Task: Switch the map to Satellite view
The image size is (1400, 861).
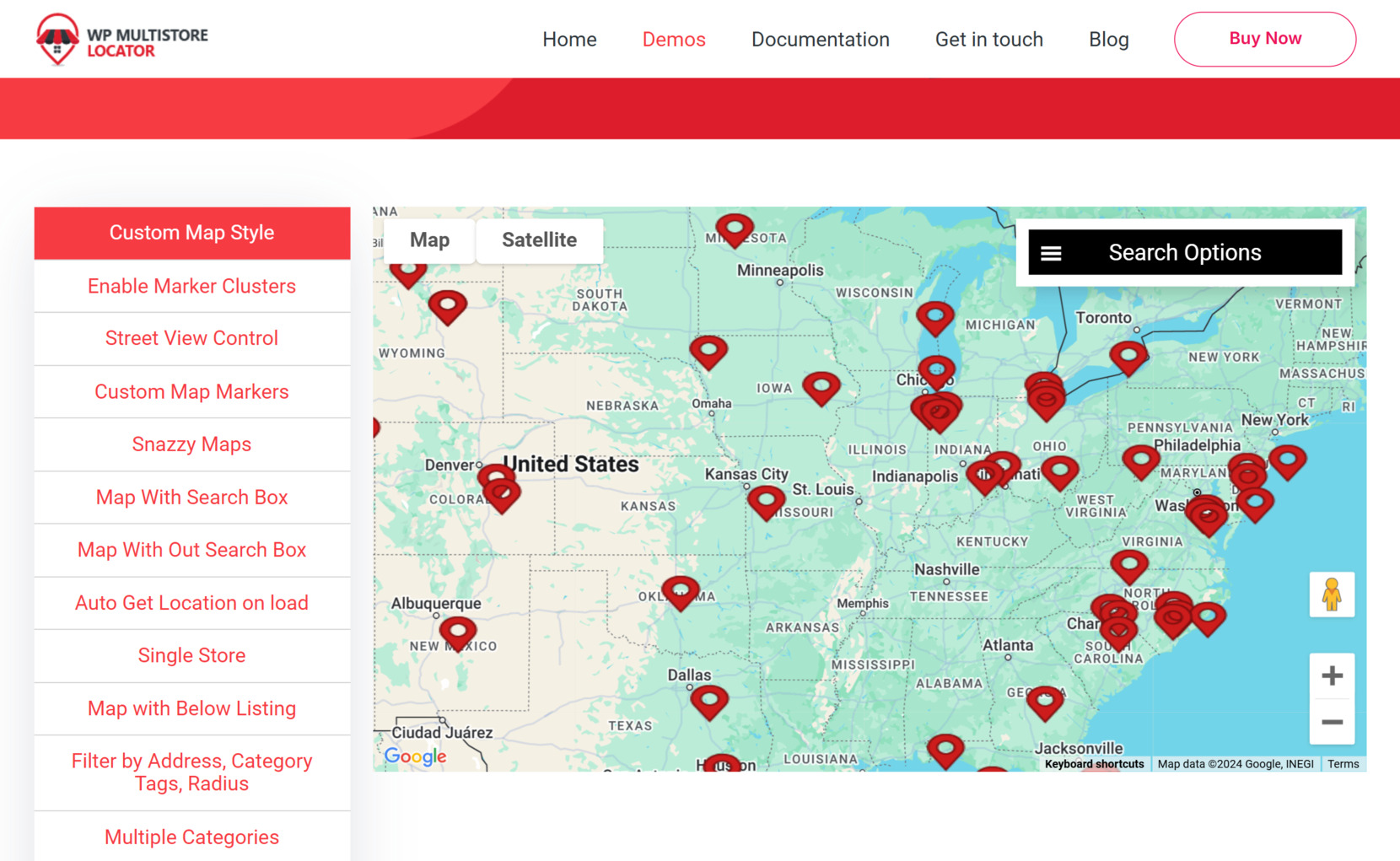Action: pos(539,240)
